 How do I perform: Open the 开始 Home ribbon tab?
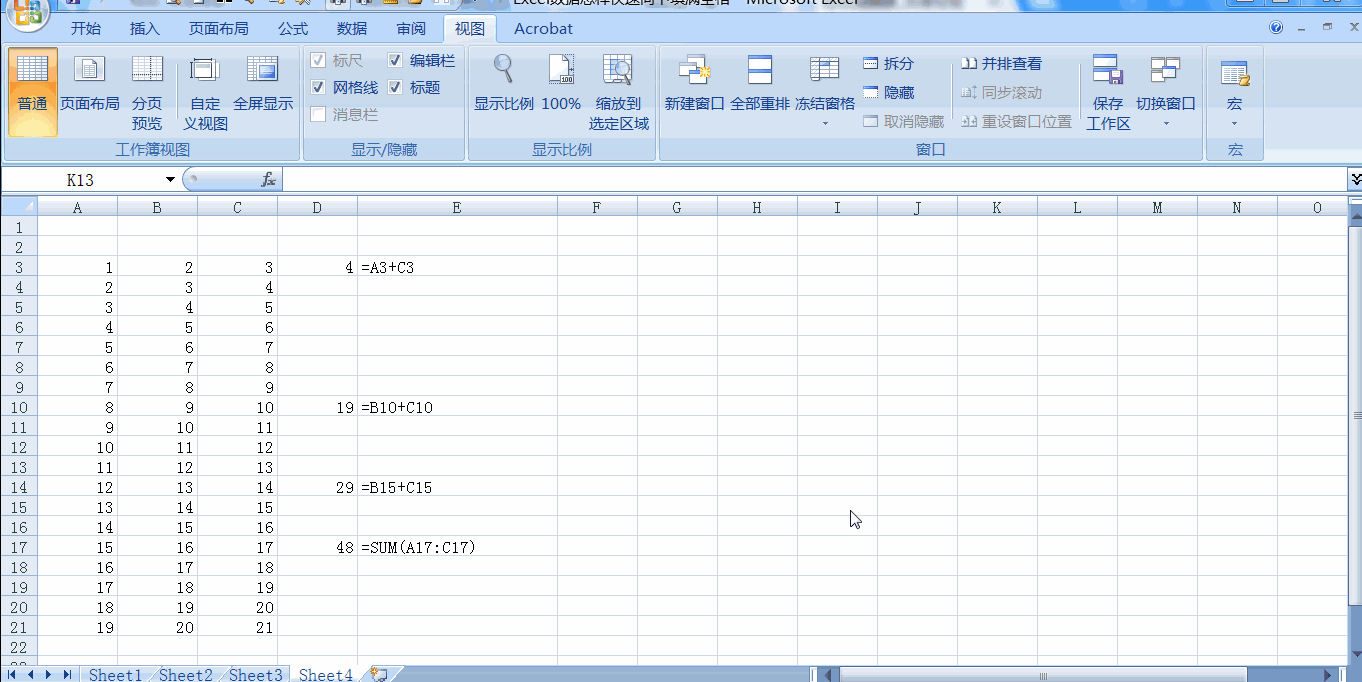pyautogui.click(x=86, y=28)
